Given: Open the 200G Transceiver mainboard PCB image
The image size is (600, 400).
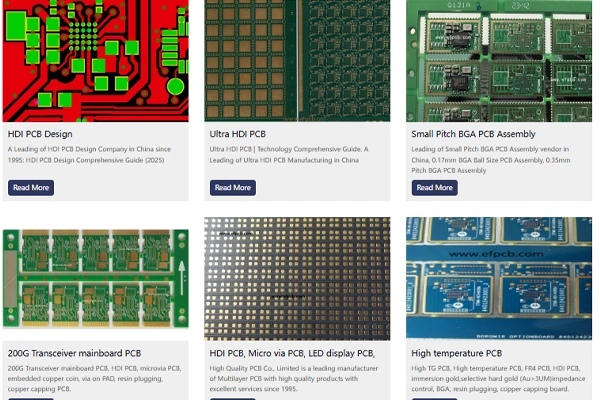Looking at the screenshot, I should pos(96,279).
